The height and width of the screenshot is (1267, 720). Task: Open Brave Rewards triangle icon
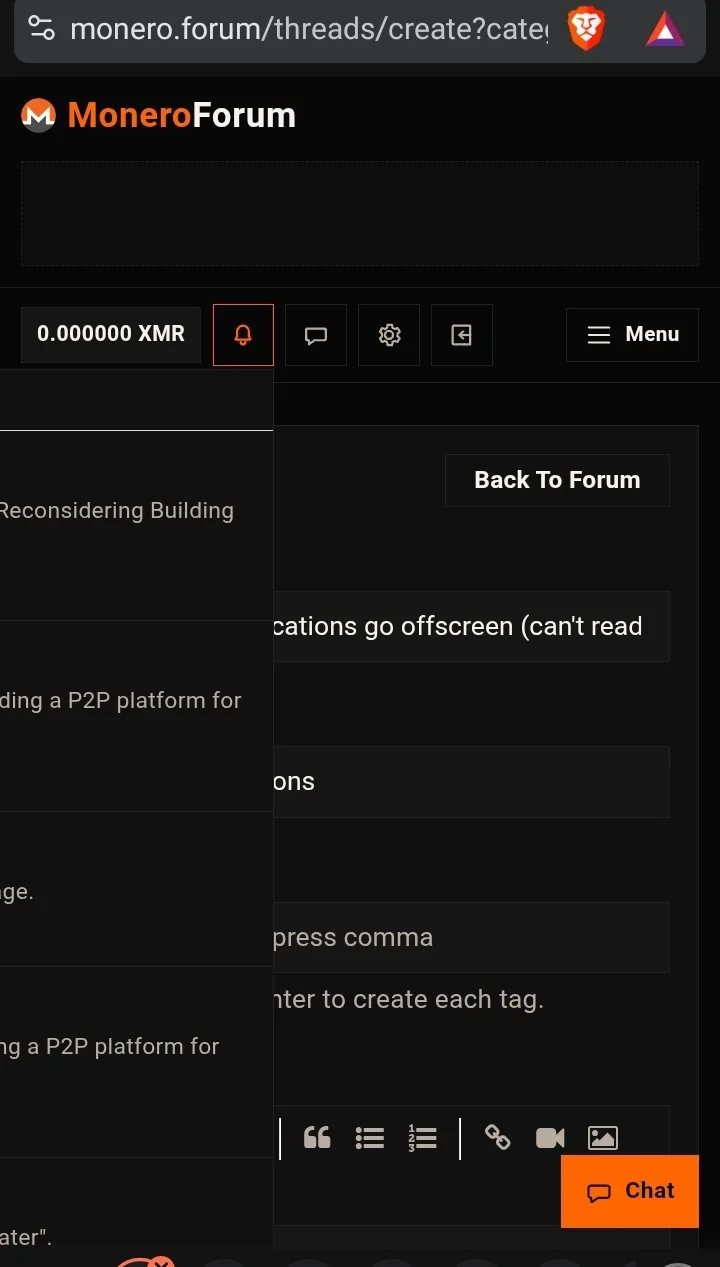click(665, 29)
